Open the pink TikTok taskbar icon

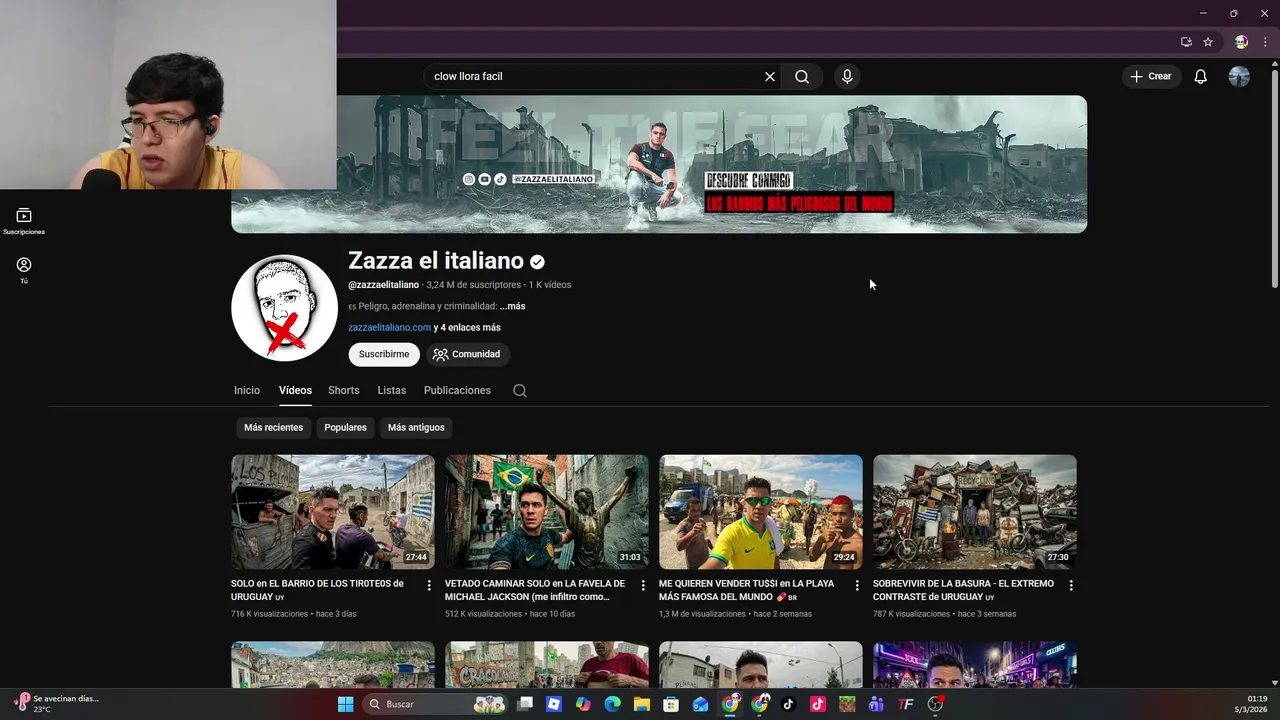pos(817,704)
